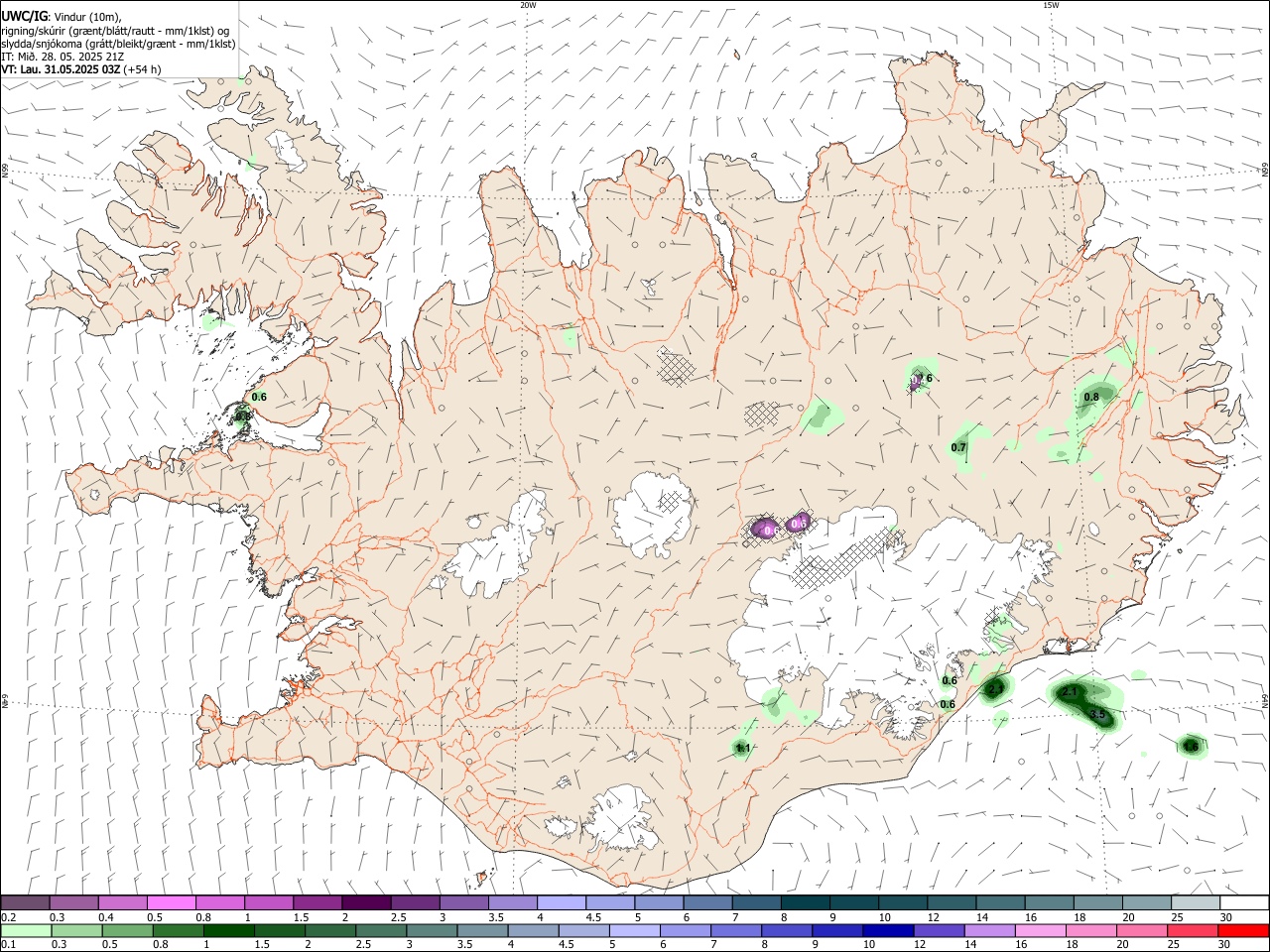The image size is (1270, 952).
Task: Click the "0.1" tick on the rain legend
Action: tap(9, 944)
